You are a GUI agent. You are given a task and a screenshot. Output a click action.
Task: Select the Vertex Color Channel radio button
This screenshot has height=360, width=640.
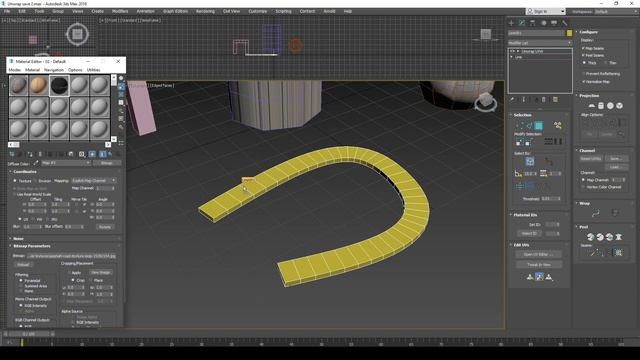click(584, 187)
